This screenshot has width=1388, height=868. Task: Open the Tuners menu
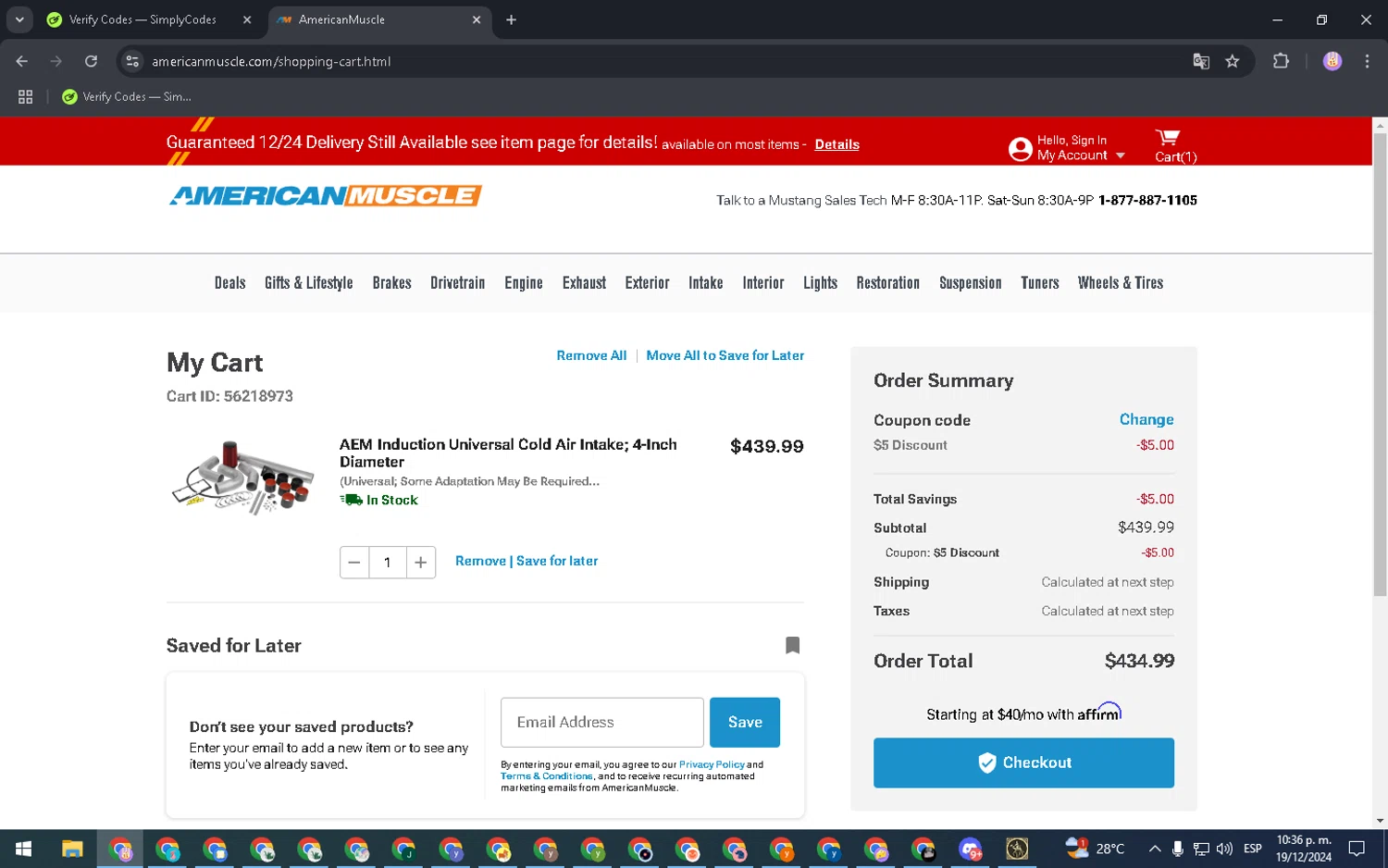coord(1039,283)
